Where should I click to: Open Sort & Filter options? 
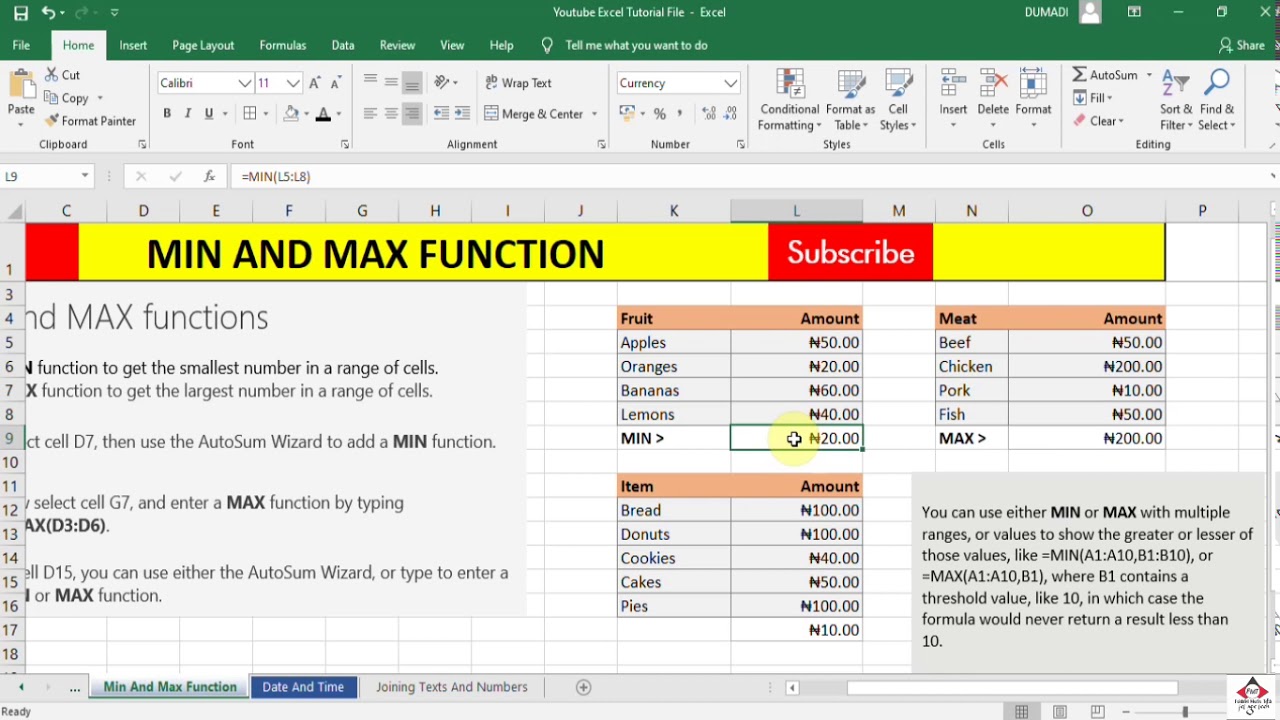[1176, 98]
